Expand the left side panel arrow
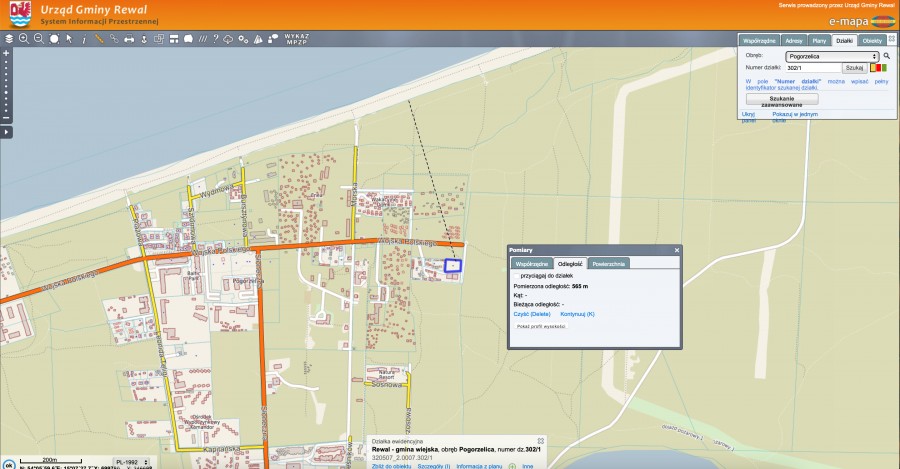Viewport: 900px width, 469px height. click(x=7, y=132)
